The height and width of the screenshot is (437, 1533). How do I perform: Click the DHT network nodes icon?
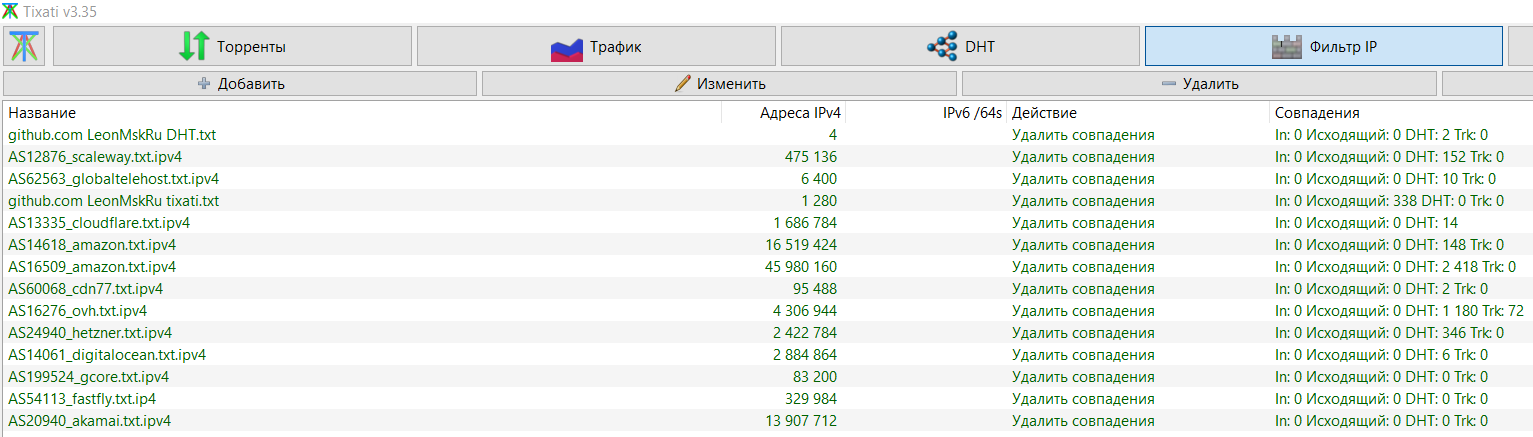pos(942,46)
